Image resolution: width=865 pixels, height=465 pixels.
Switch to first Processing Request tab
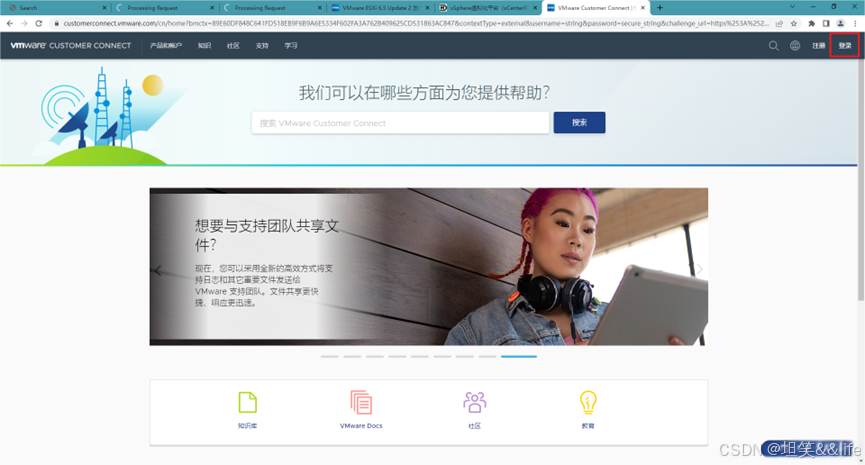pos(164,8)
